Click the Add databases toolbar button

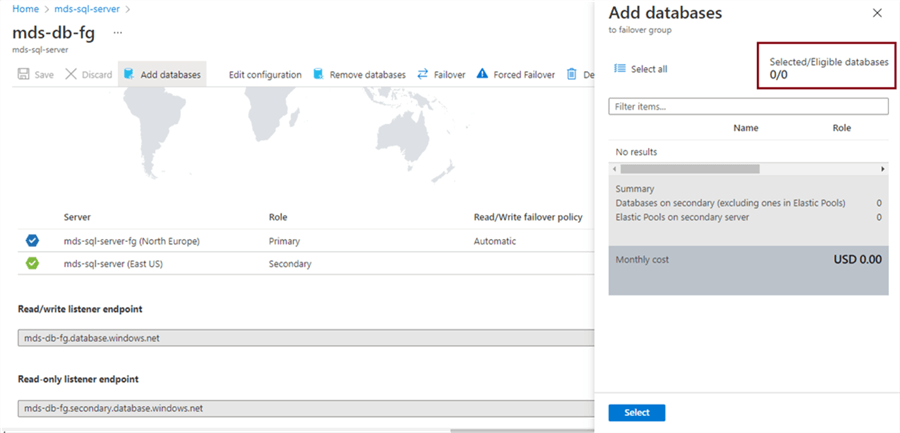pos(162,75)
